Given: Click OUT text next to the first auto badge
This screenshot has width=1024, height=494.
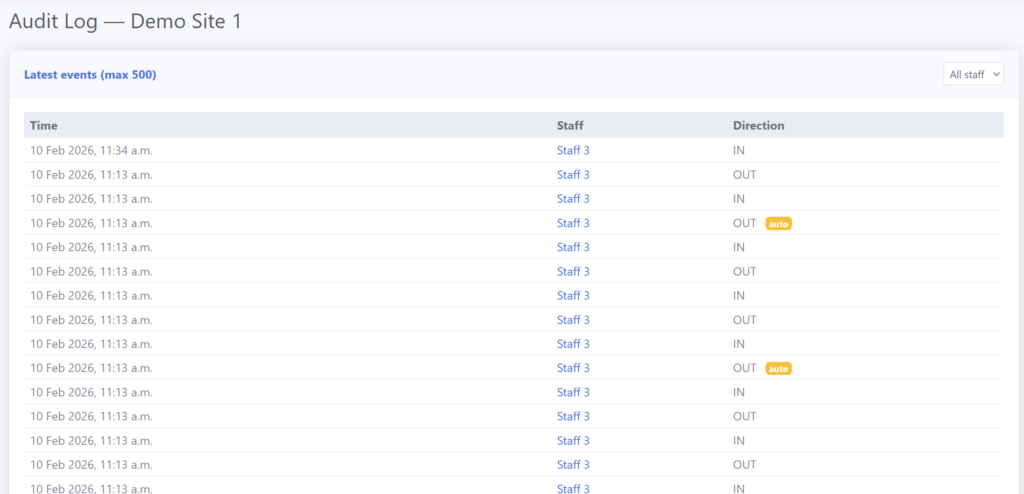Looking at the screenshot, I should point(745,224).
